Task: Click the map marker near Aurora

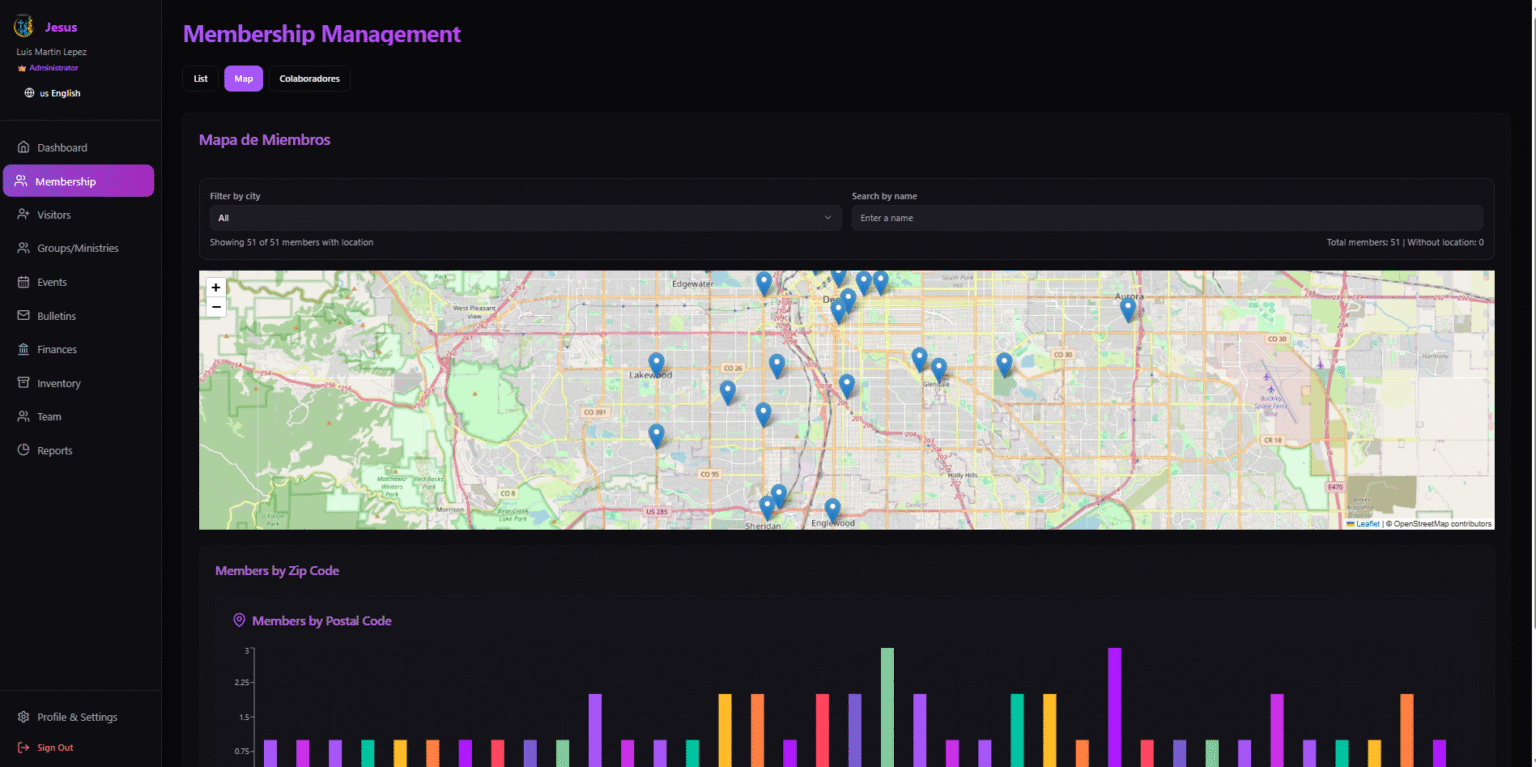Action: point(1127,309)
